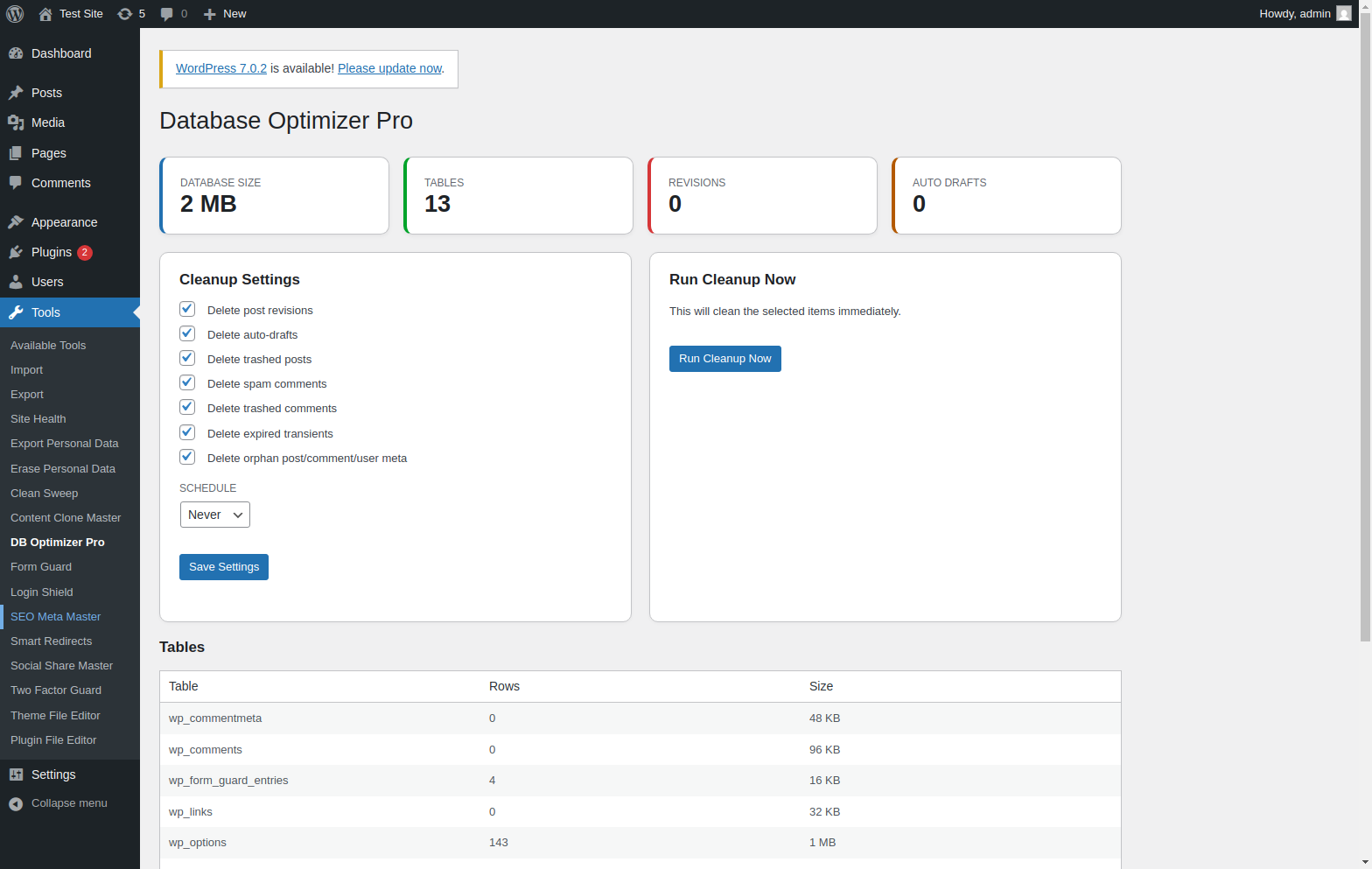Uncheck Delete orphan post/comment/user meta
Image resolution: width=1372 pixels, height=869 pixels.
click(187, 457)
